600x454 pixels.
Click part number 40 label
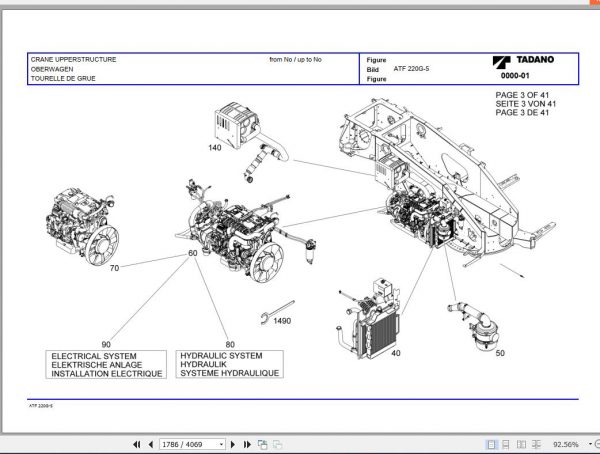[x=396, y=353]
